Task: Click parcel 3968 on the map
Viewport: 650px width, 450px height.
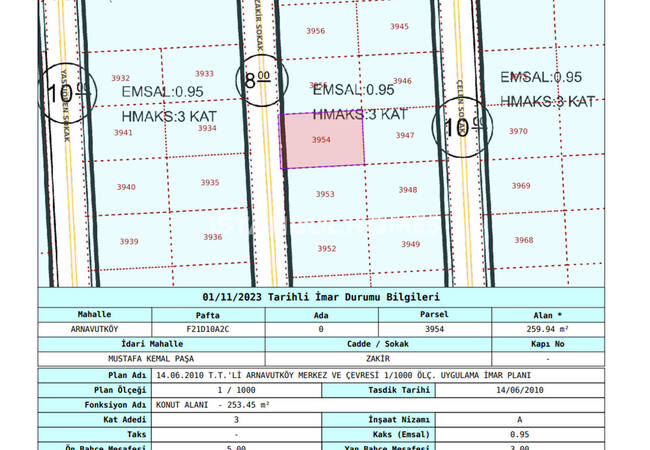Action: [x=524, y=240]
